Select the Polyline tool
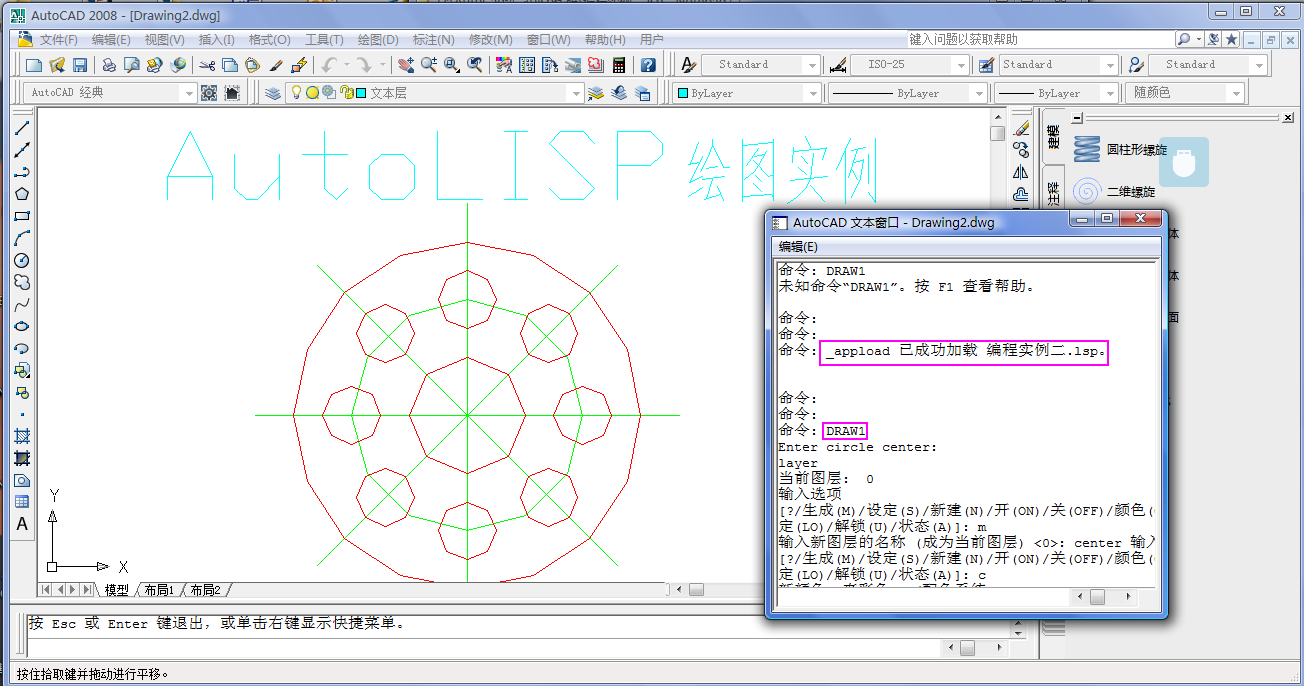The height and width of the screenshot is (686, 1304). pos(22,172)
